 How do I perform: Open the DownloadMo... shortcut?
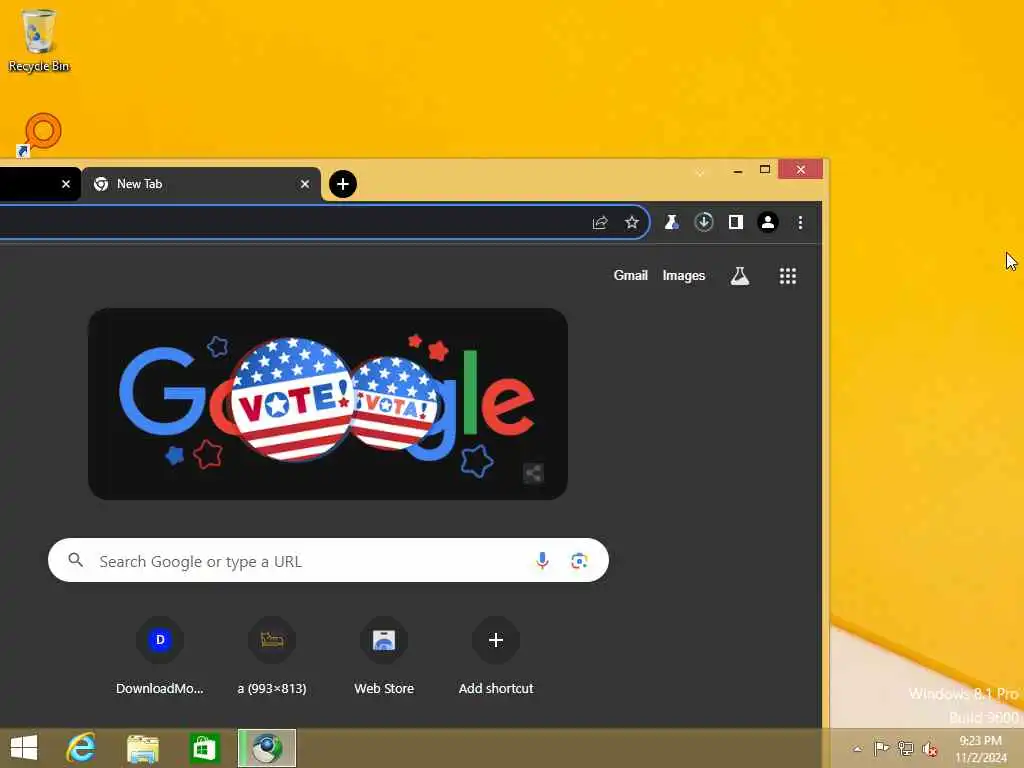pyautogui.click(x=160, y=656)
